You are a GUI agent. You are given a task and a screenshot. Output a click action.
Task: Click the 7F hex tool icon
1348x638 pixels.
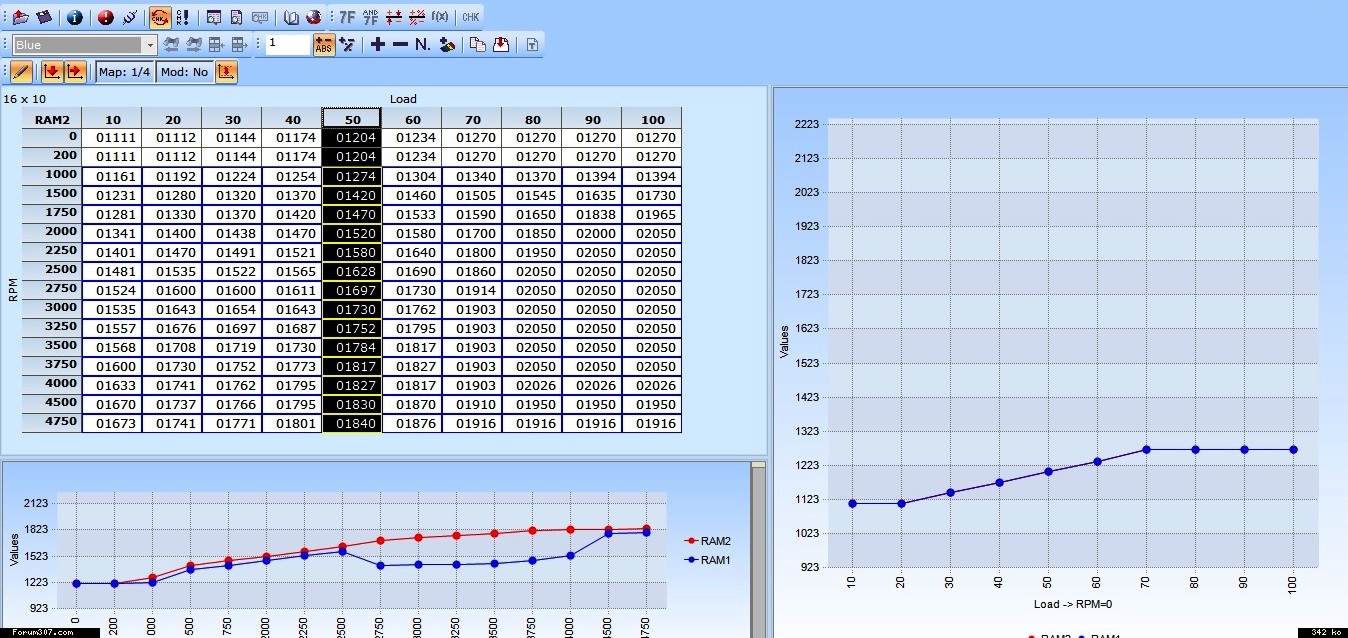[347, 17]
